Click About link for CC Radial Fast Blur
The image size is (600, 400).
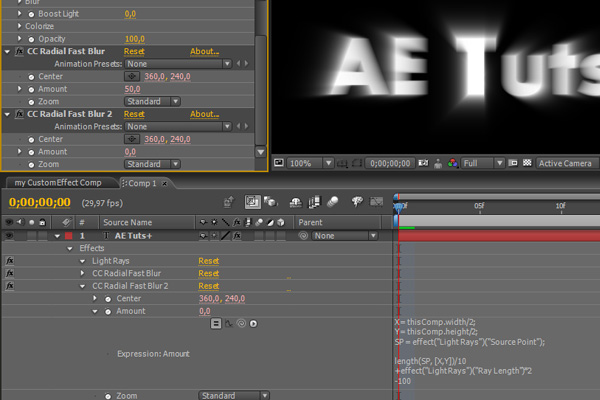[204, 51]
